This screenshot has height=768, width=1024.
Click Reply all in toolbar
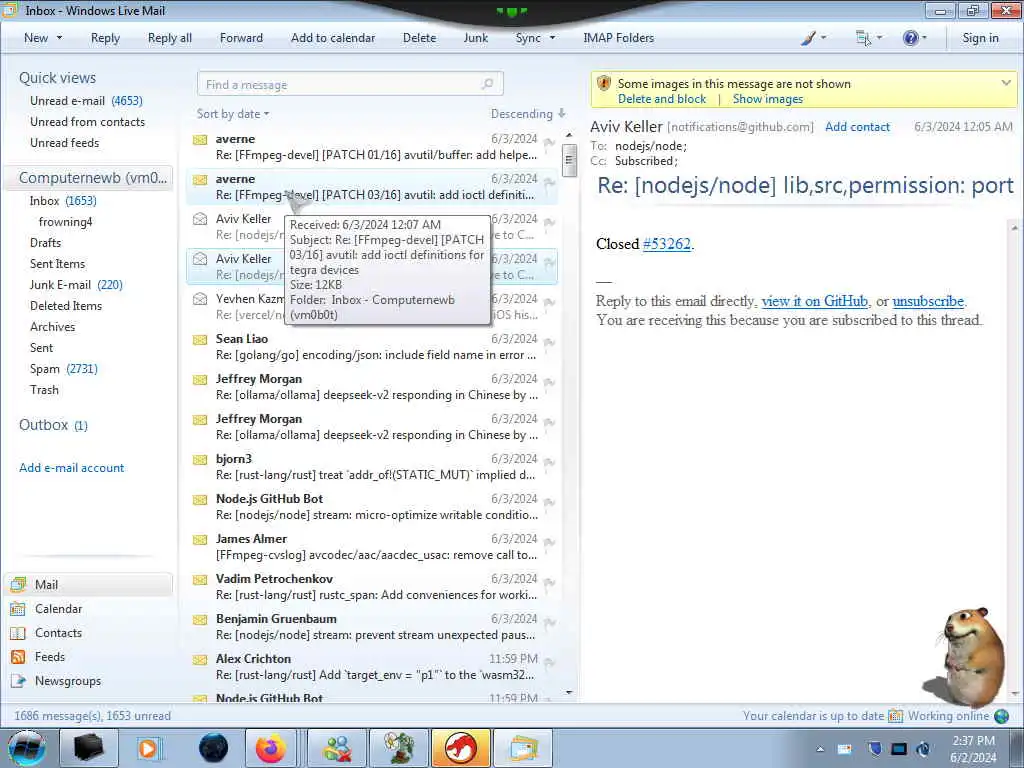click(x=170, y=38)
